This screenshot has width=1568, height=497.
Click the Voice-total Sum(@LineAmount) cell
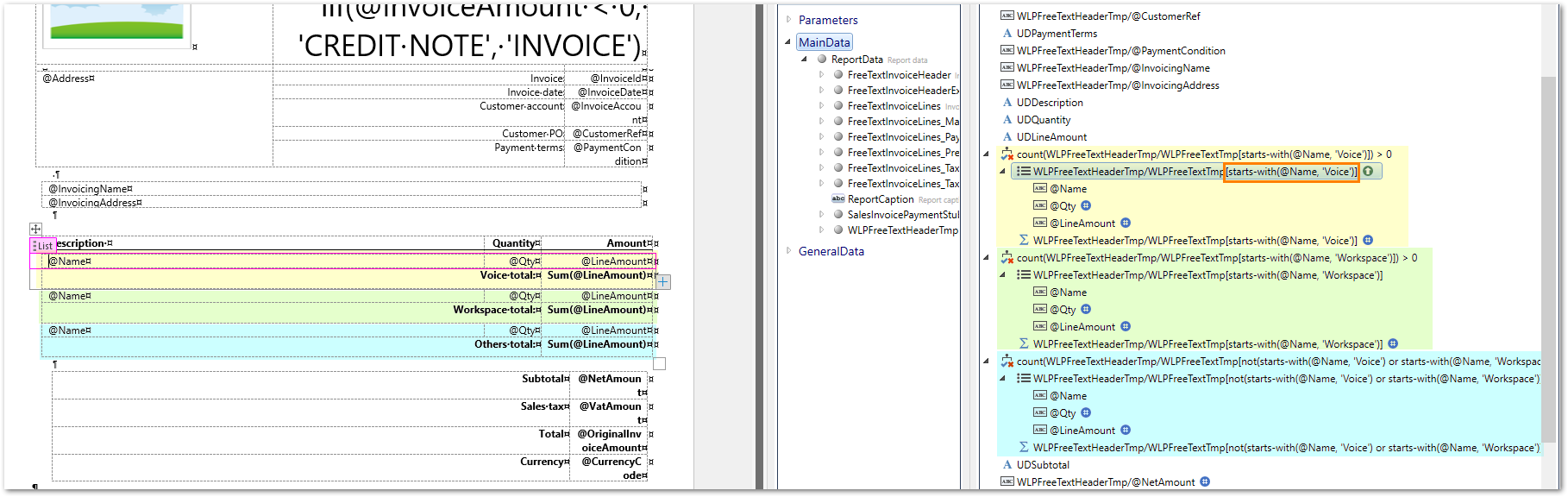click(x=597, y=275)
